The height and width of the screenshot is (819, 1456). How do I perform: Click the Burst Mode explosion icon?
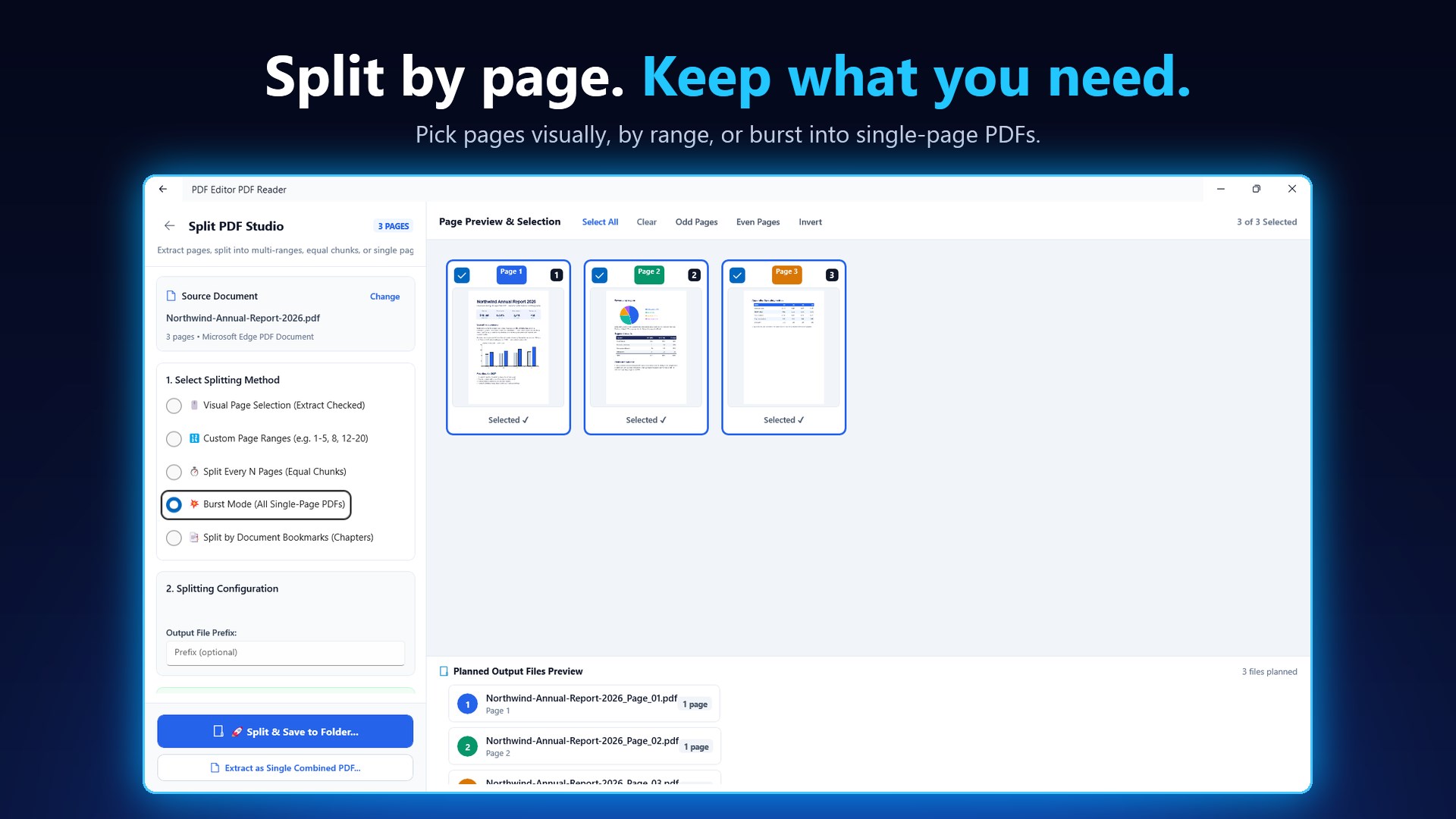tap(194, 504)
